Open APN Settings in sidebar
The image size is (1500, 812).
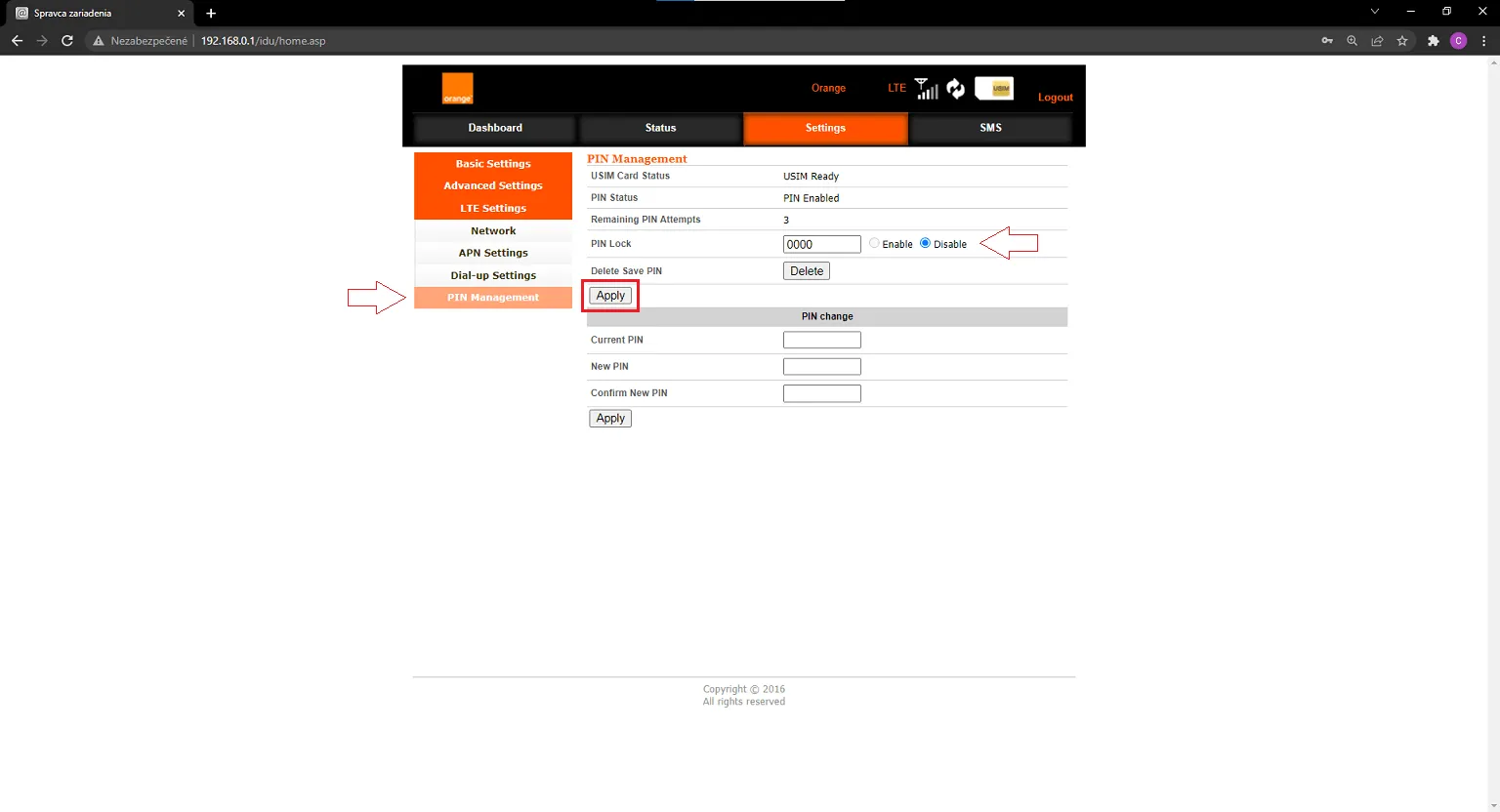click(x=493, y=253)
